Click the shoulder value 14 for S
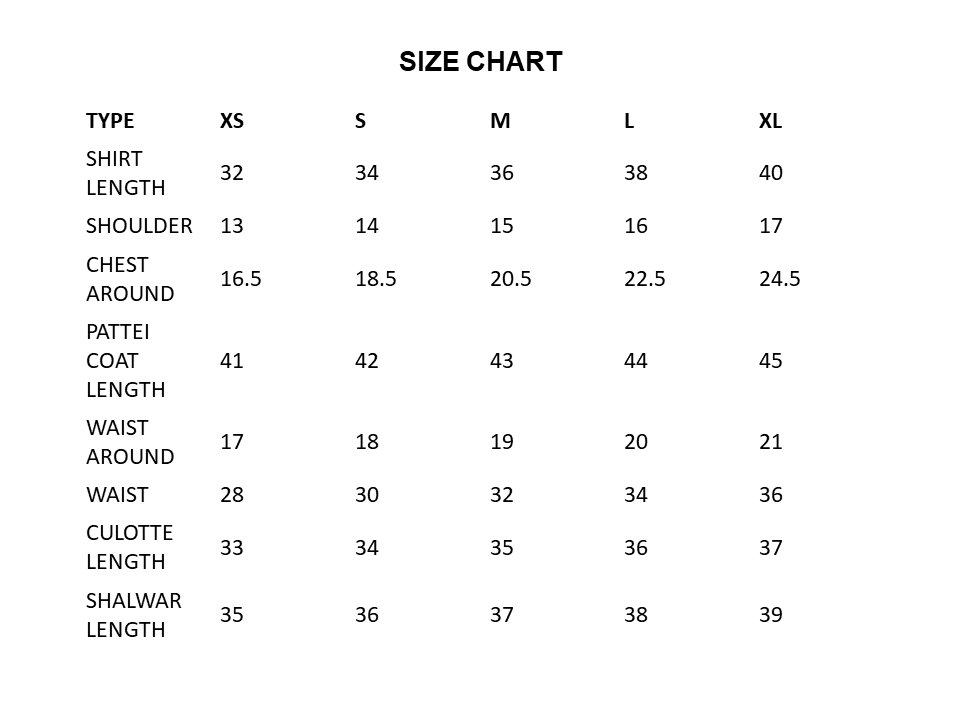Viewport: 960px width, 720px height. (x=367, y=226)
